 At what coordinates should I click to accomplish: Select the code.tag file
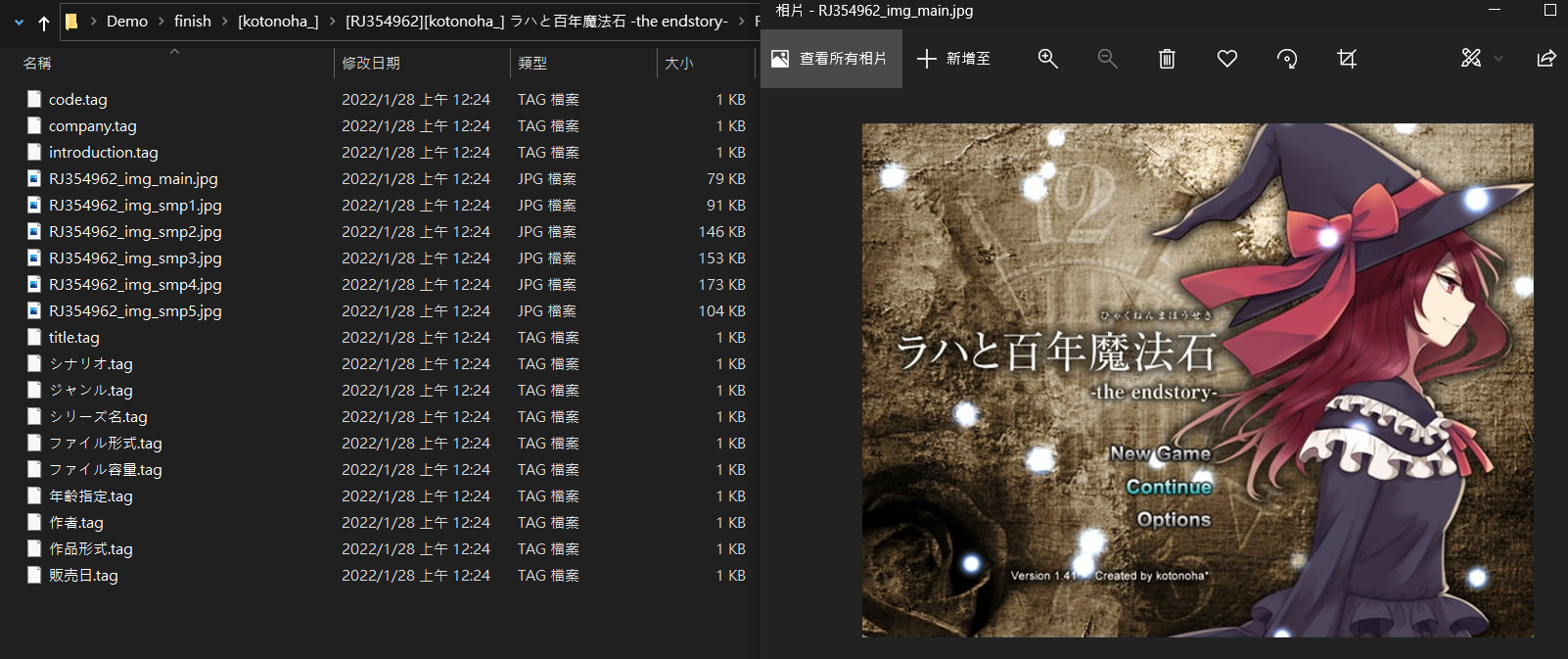coord(78,99)
